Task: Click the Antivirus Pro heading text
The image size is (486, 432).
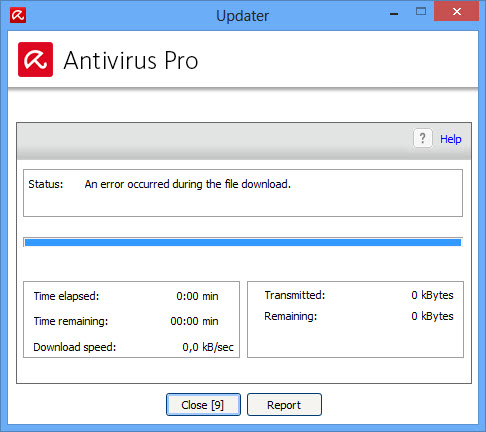Action: pyautogui.click(x=131, y=60)
